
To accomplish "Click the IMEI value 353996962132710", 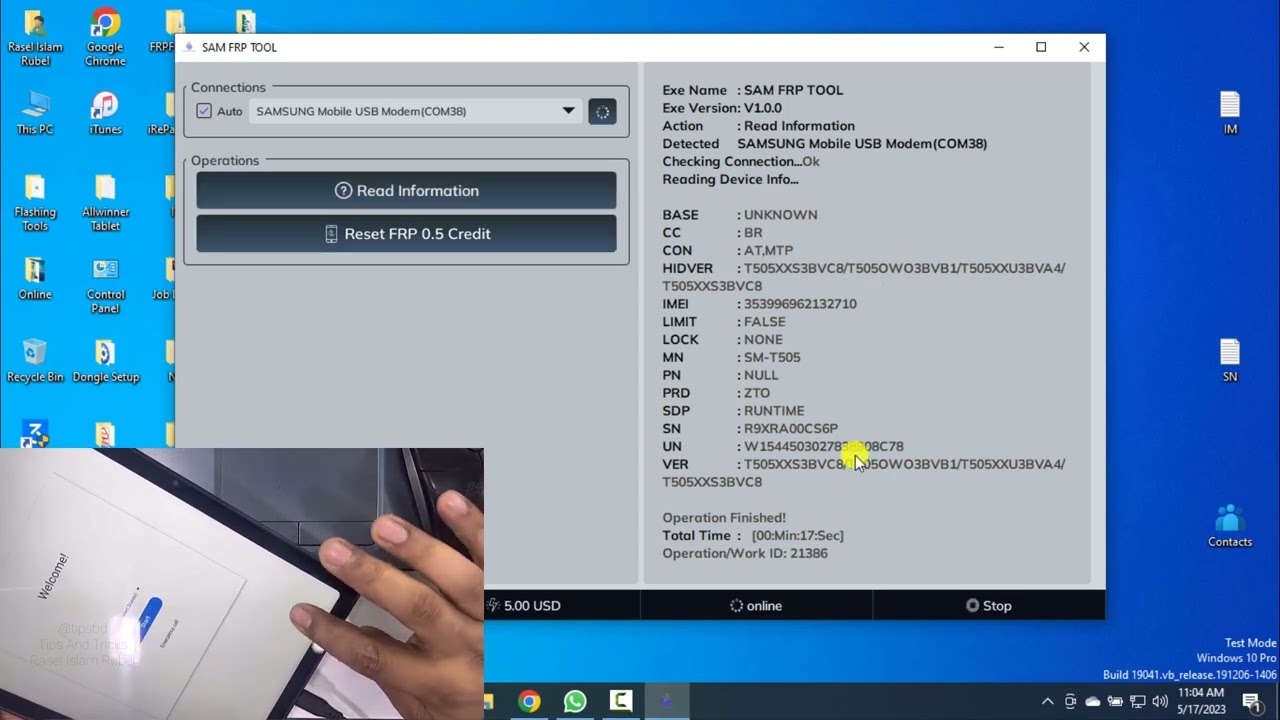I will pos(800,304).
